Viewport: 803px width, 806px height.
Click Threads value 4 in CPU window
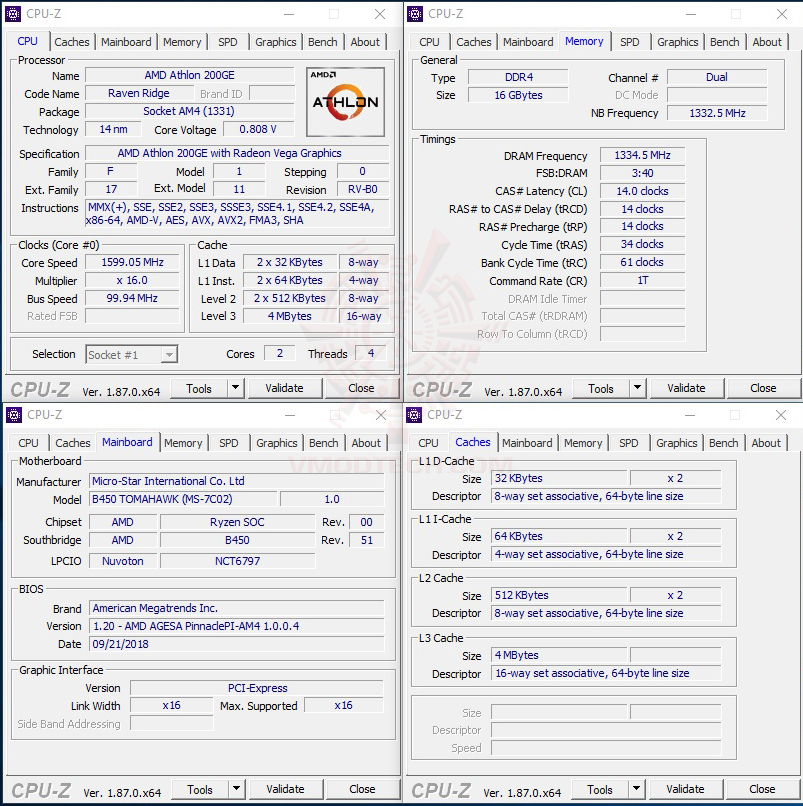pos(371,353)
